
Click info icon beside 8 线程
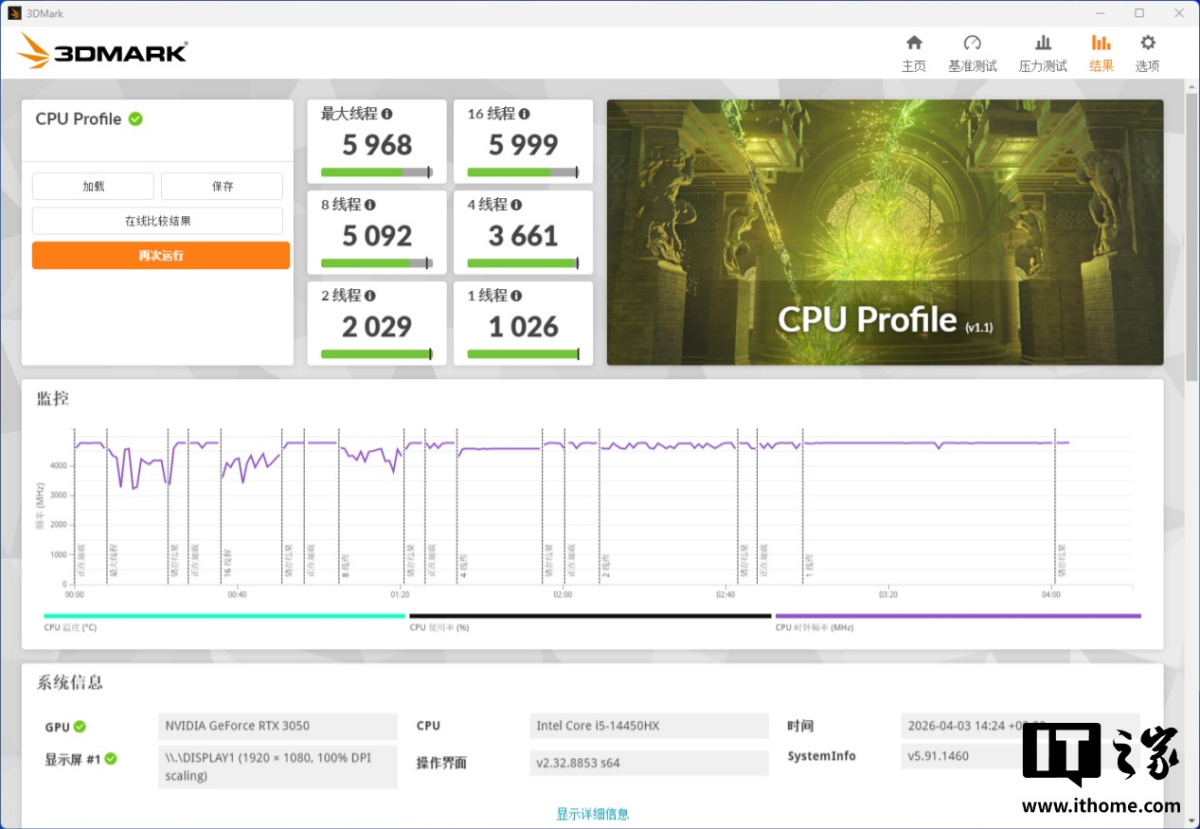pos(370,205)
